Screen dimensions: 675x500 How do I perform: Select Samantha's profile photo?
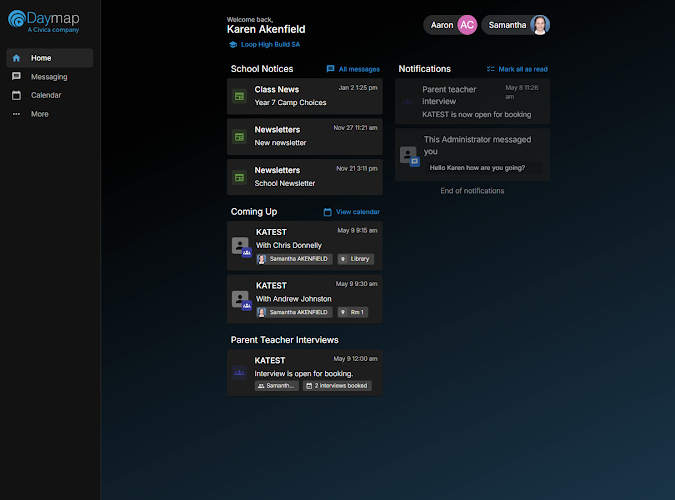[540, 25]
